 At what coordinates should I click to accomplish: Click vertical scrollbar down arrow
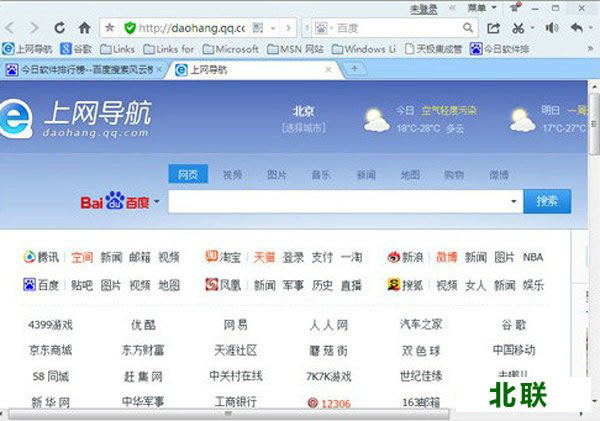[x=595, y=401]
